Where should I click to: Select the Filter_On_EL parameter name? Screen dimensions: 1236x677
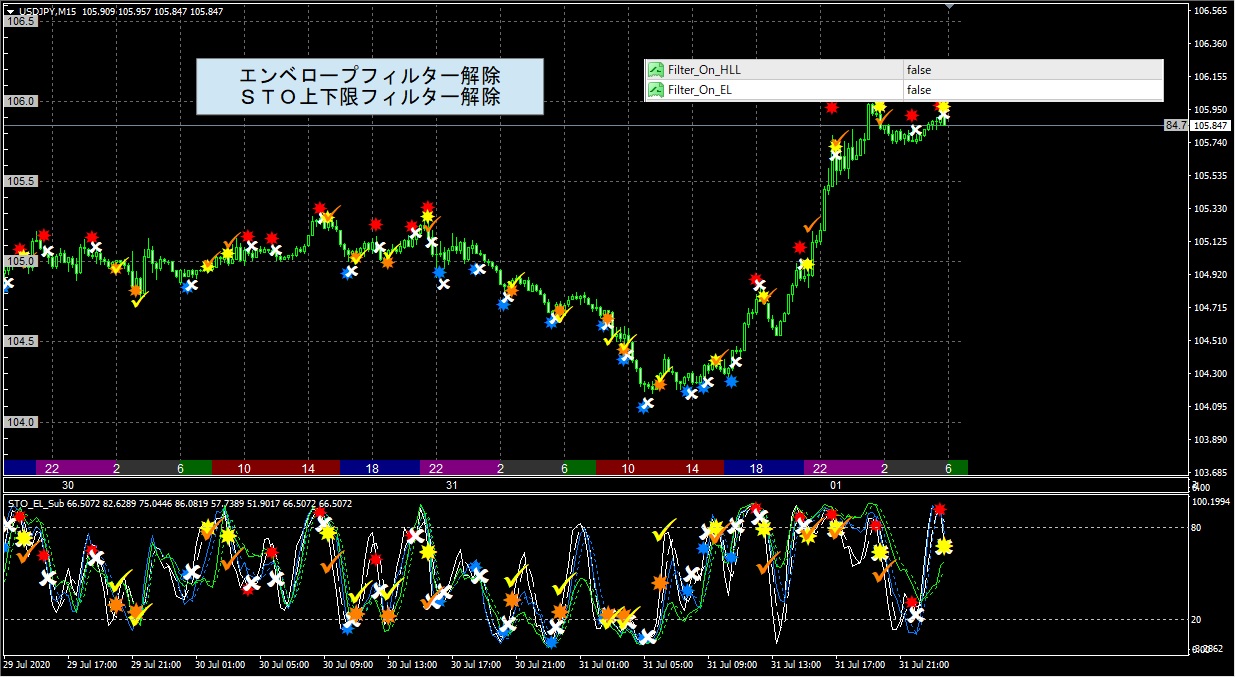click(702, 90)
